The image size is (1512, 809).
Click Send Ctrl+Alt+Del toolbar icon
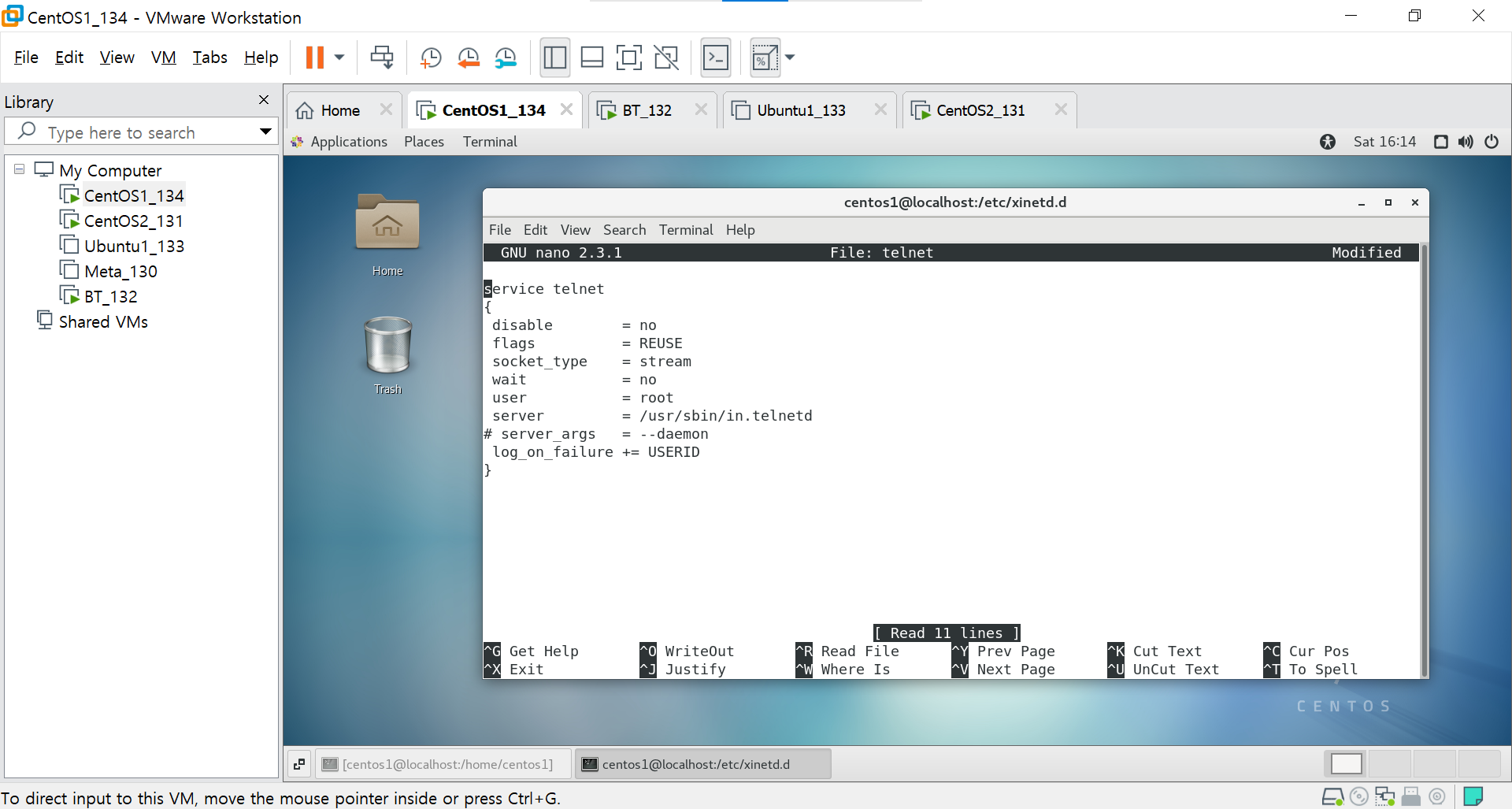[382, 58]
